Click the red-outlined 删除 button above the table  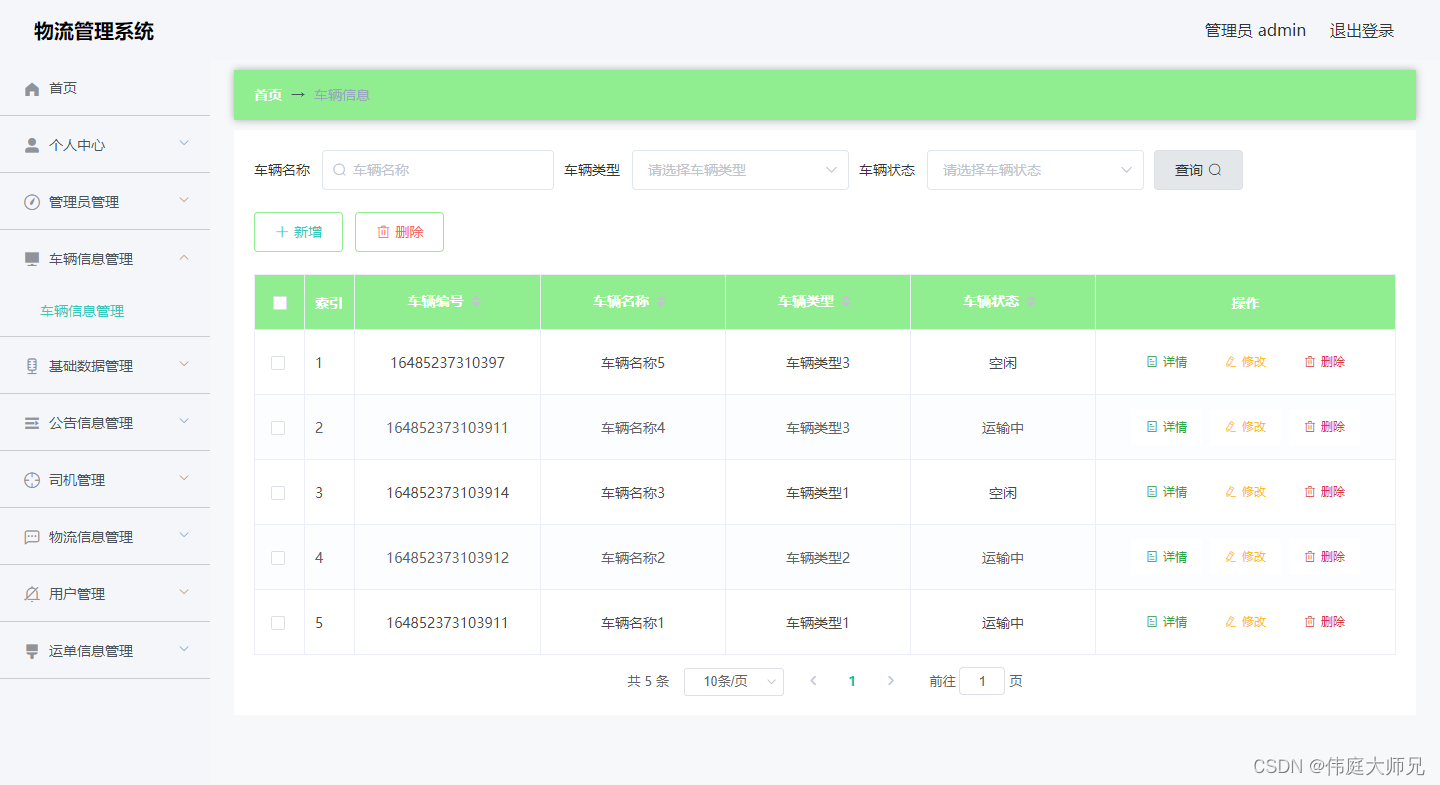tap(399, 232)
